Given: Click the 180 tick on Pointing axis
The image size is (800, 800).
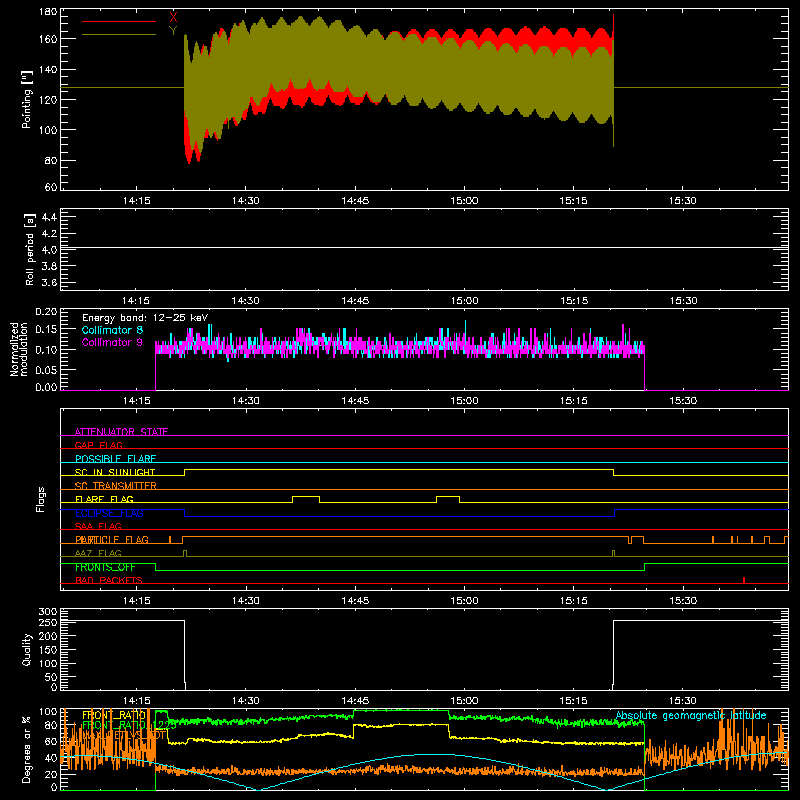Looking at the screenshot, I should [x=48, y=12].
